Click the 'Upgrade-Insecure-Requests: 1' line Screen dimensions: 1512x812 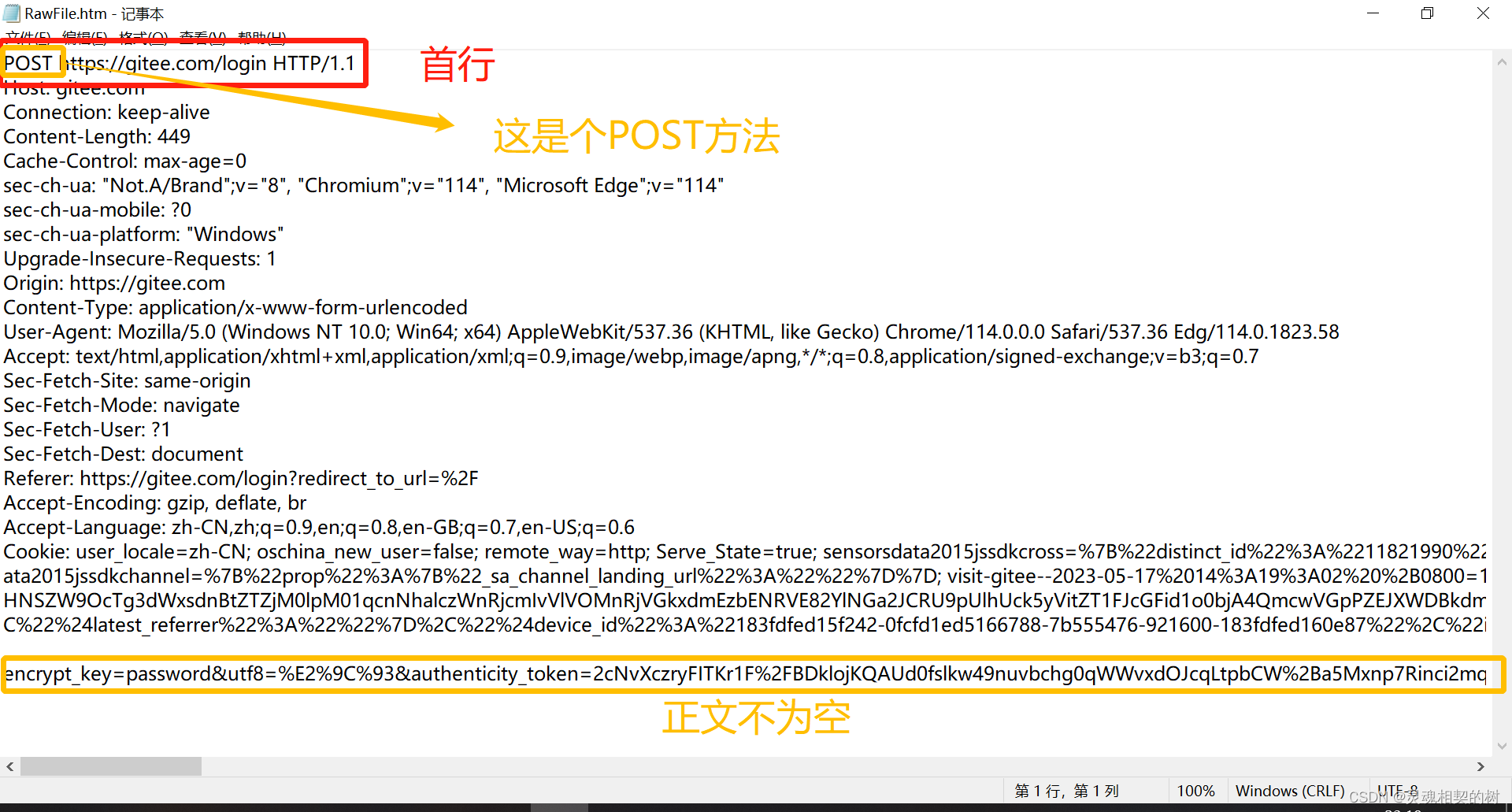pyautogui.click(x=140, y=258)
